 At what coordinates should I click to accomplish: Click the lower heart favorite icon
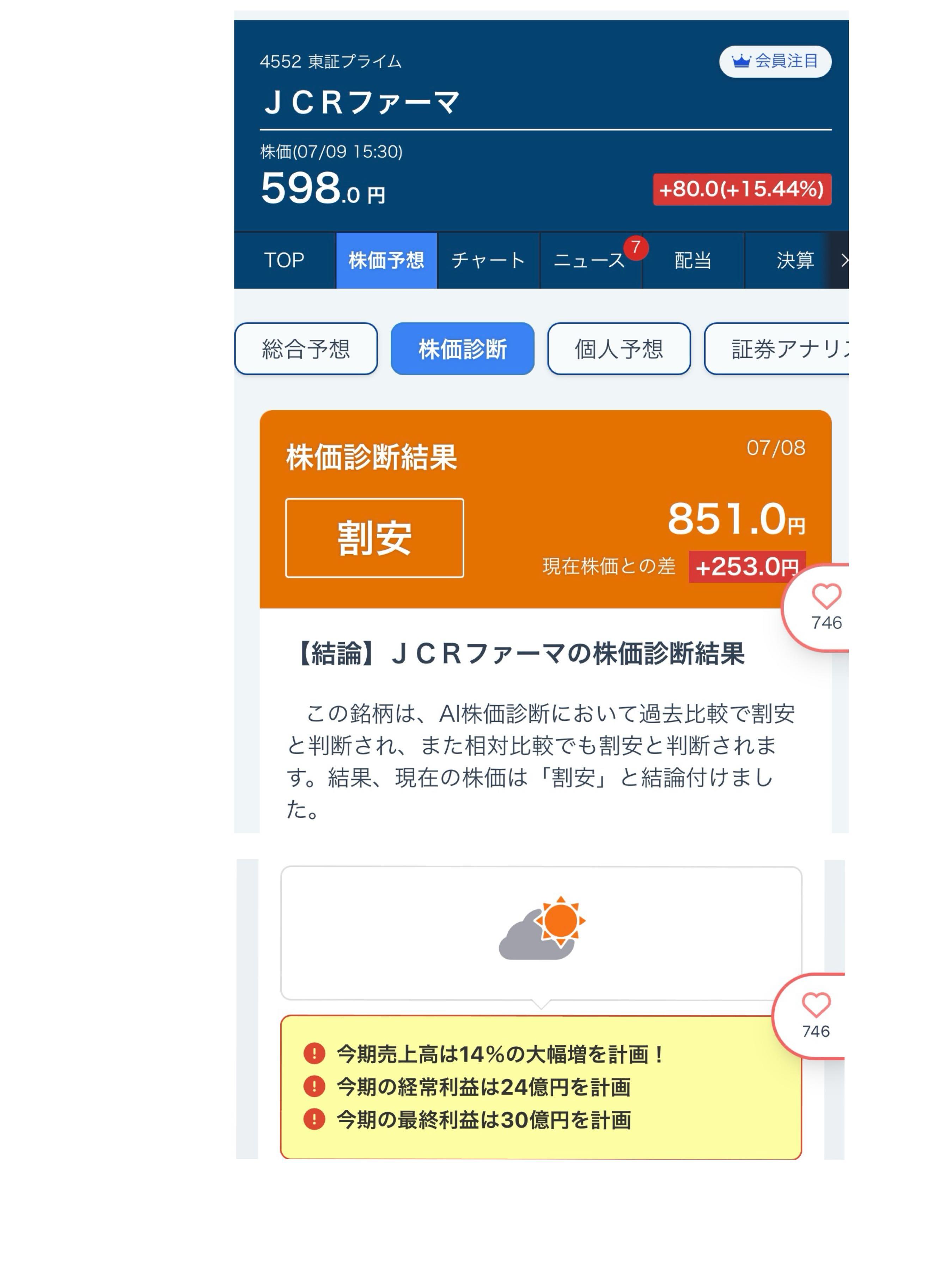click(816, 1005)
